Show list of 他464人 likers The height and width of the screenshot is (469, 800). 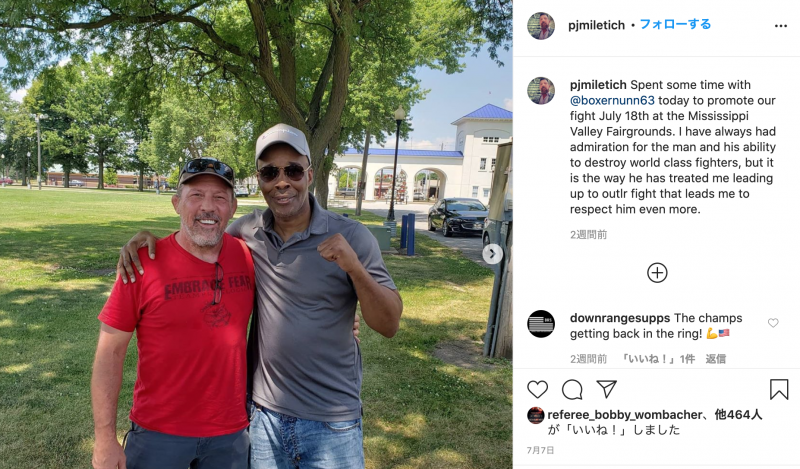pyautogui.click(x=738, y=414)
